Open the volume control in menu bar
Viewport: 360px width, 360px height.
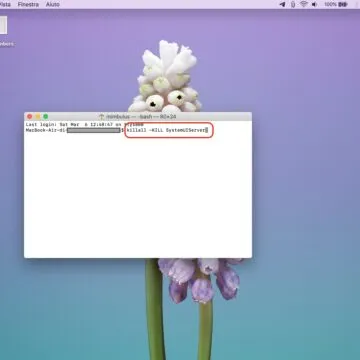click(314, 4)
